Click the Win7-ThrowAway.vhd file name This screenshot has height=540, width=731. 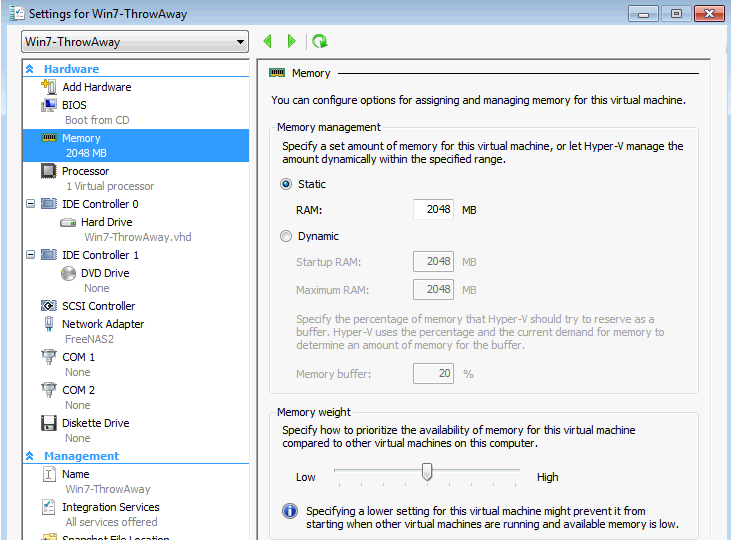point(138,237)
